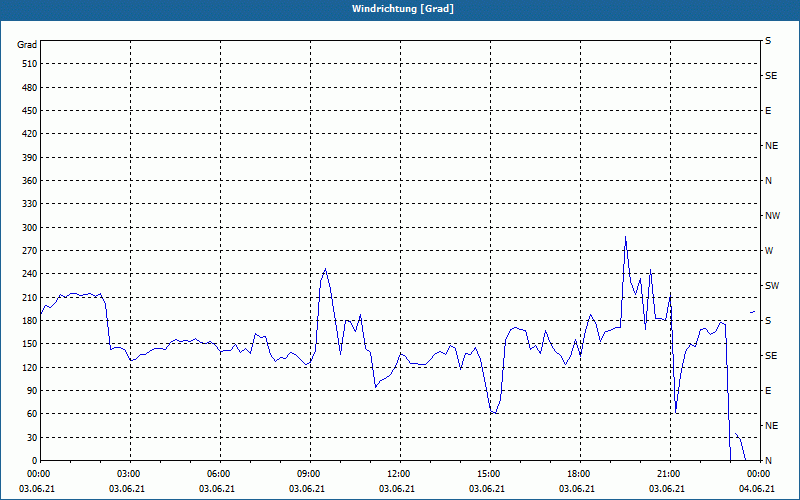Select the 18:00 time label on the x-axis
This screenshot has width=800, height=500.
click(579, 474)
